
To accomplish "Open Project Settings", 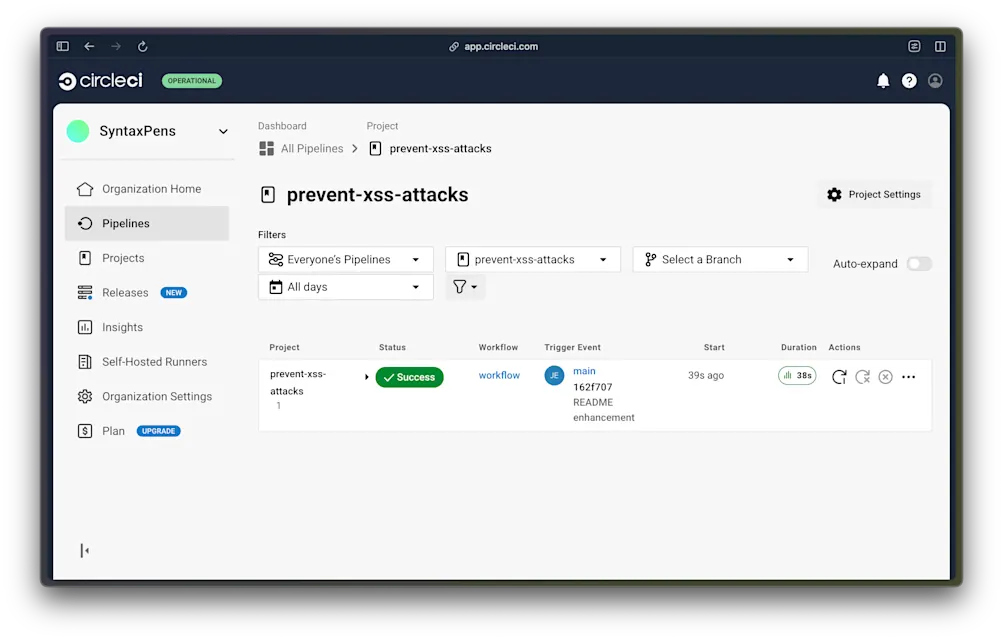I will [x=874, y=194].
